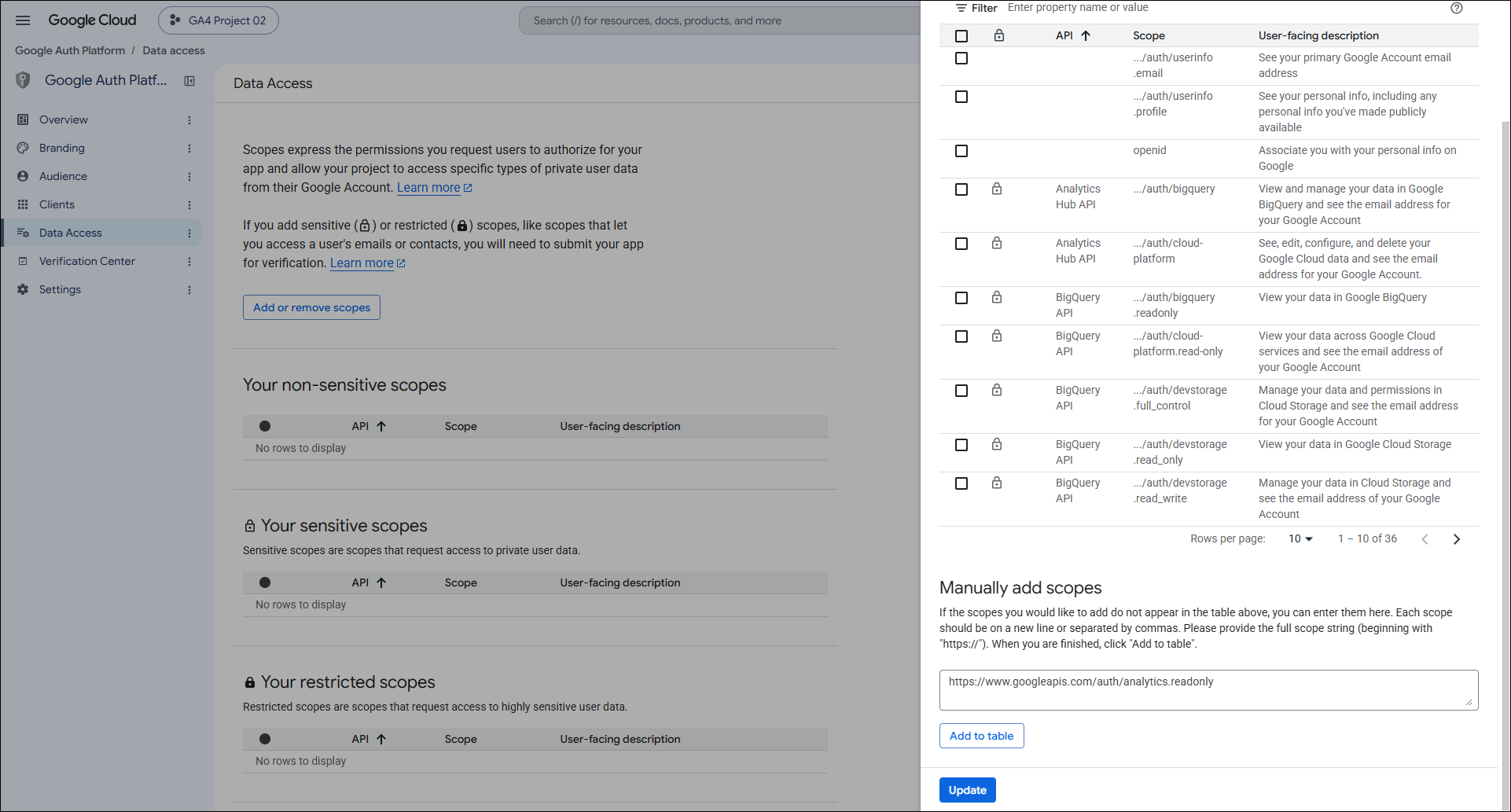This screenshot has height=812, width=1511.
Task: Collapse sidebar using the panel toggle icon
Action: pos(189,81)
